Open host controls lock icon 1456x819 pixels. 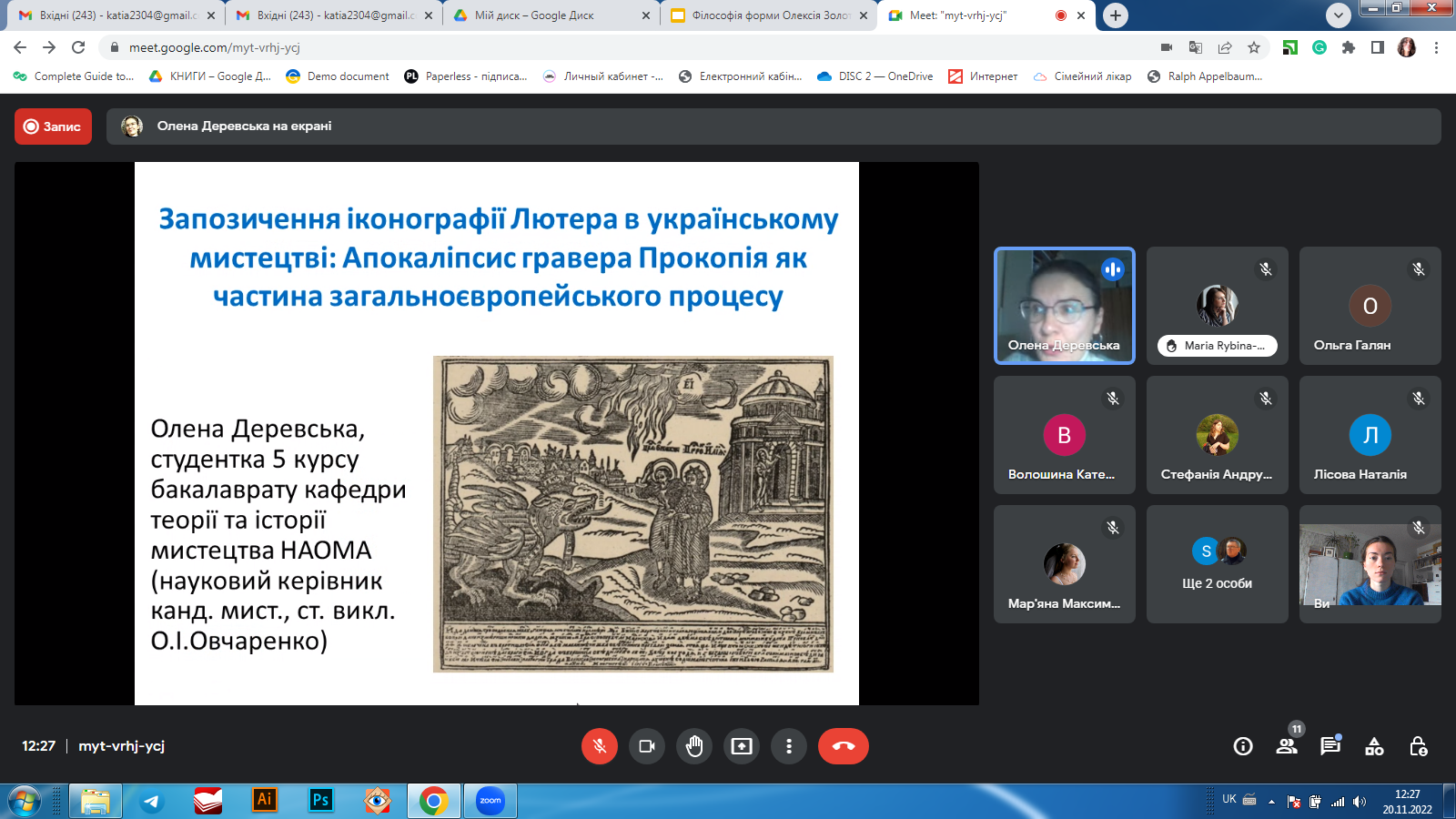pyautogui.click(x=1418, y=746)
